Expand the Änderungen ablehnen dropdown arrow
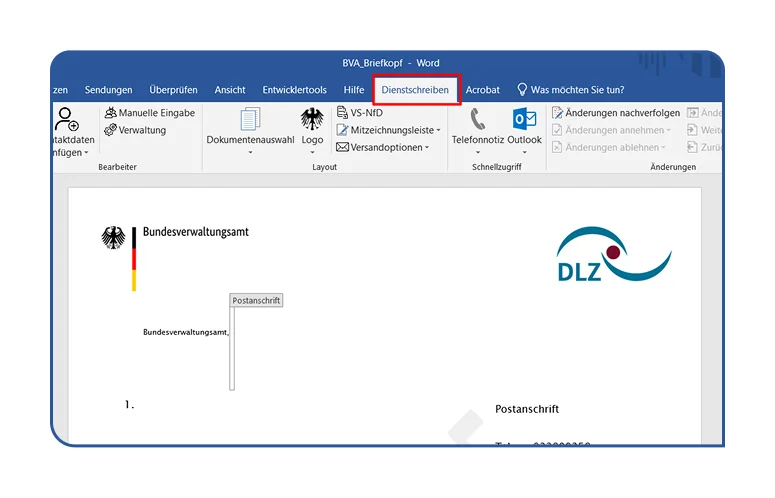Screen dimensions: 775x498 tap(663, 148)
